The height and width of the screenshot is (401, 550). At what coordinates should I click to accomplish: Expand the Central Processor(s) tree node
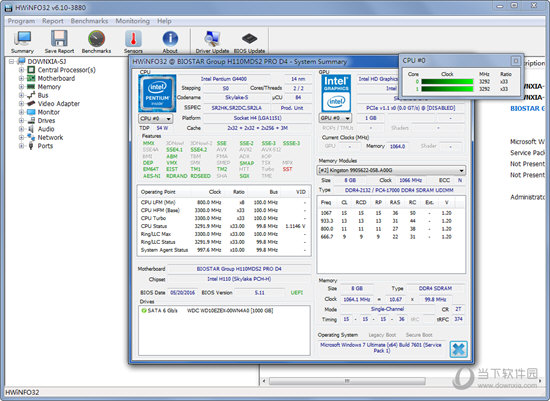[21, 70]
